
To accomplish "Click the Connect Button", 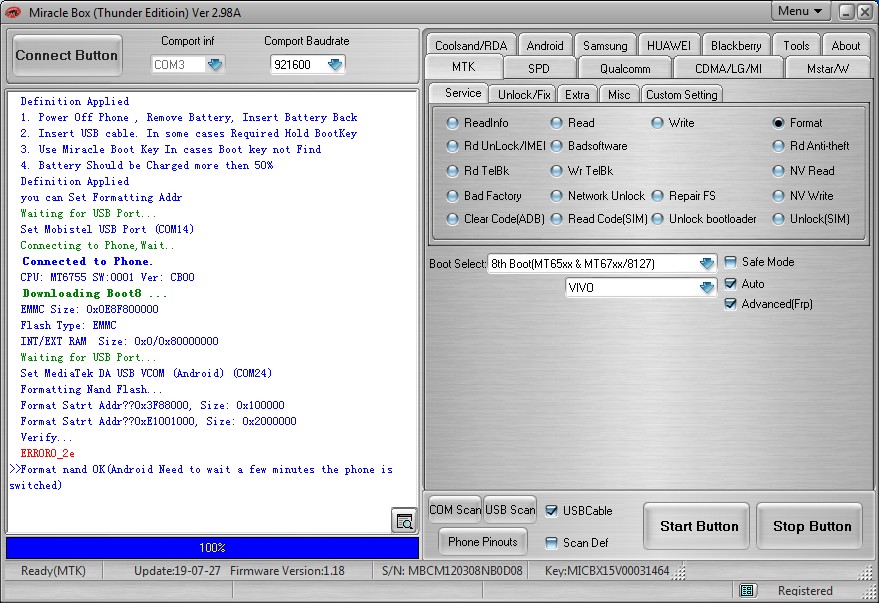I will click(x=67, y=55).
